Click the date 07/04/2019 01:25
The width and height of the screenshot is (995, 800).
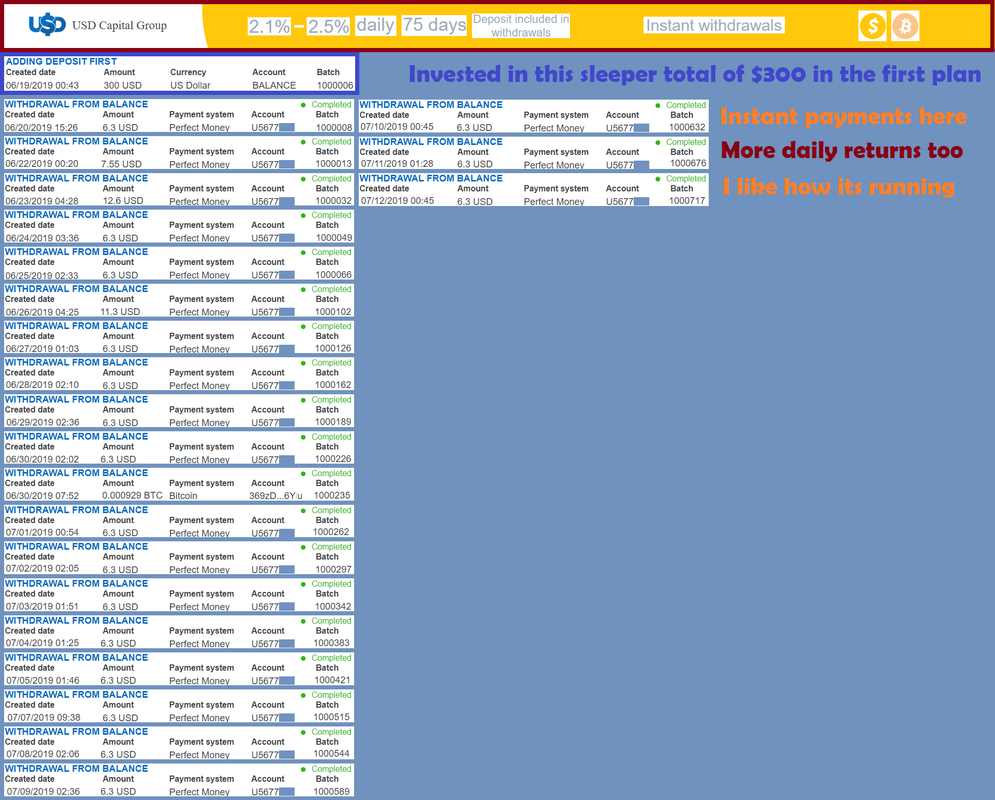click(43, 643)
